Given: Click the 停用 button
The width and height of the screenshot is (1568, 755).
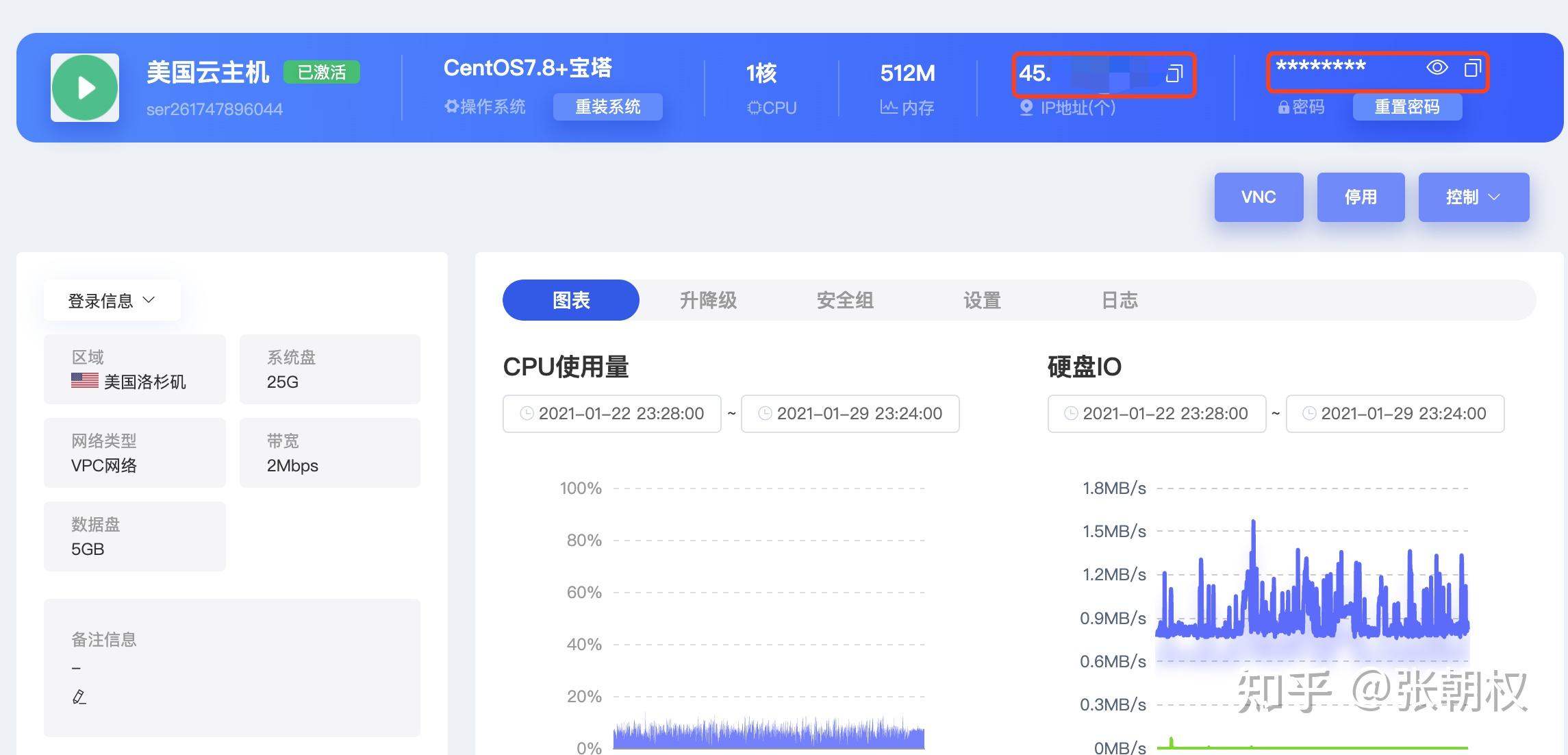Looking at the screenshot, I should [1361, 197].
